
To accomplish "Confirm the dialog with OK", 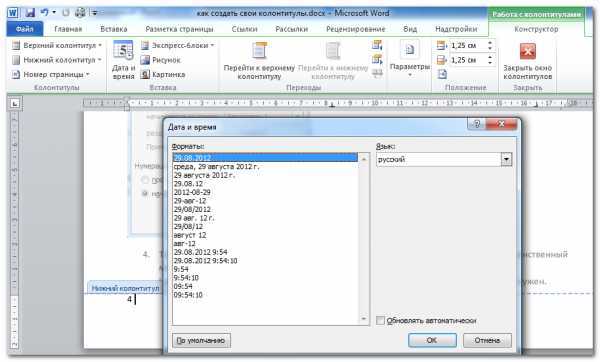I will tap(432, 340).
